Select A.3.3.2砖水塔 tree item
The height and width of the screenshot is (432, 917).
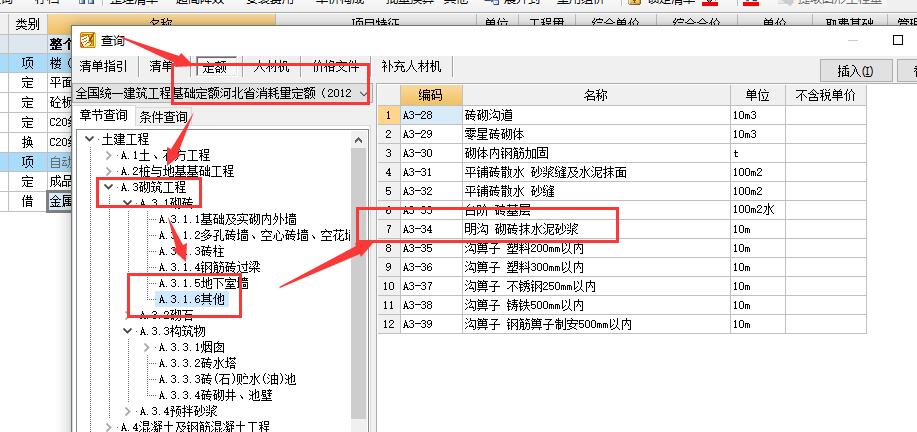coord(198,363)
